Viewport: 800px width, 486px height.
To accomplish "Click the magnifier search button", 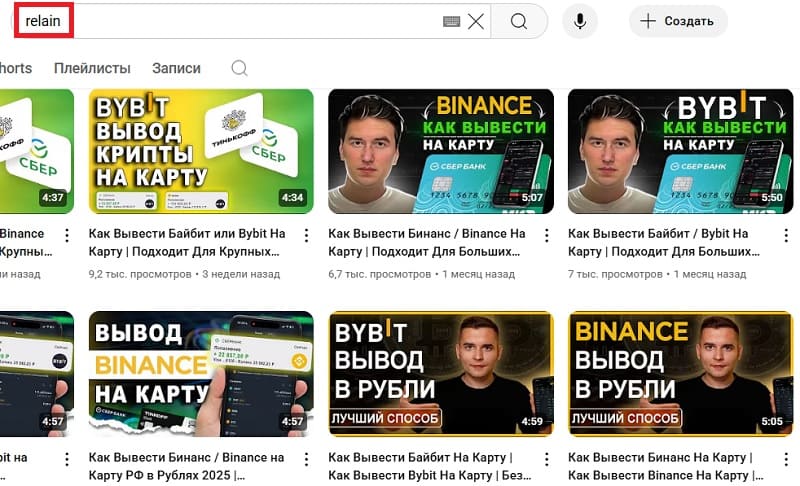I will pyautogui.click(x=518, y=21).
